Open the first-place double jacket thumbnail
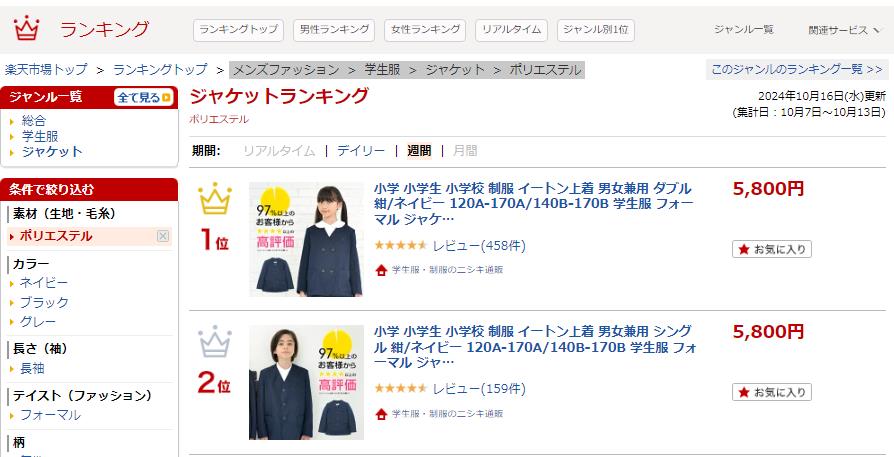Viewport: 894px width, 457px height. tap(306, 239)
